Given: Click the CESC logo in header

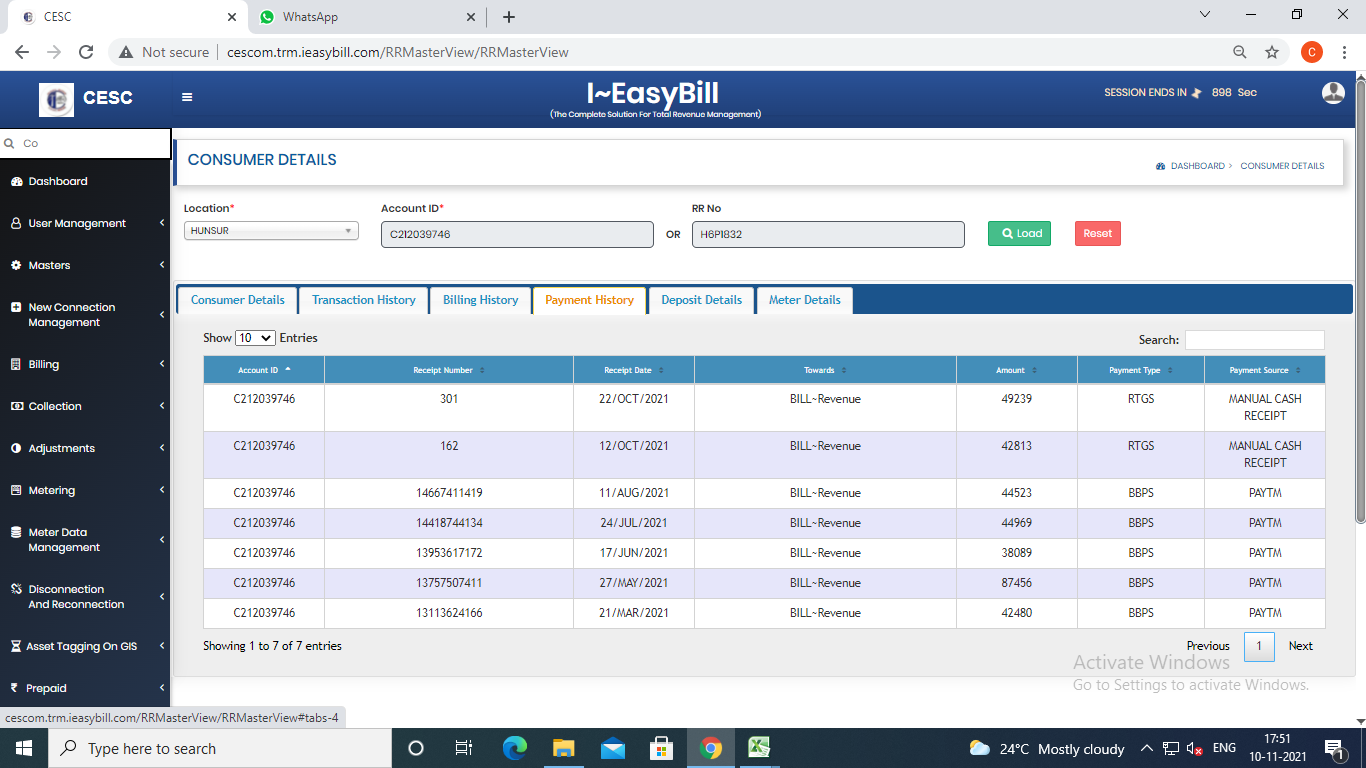Looking at the screenshot, I should click(x=56, y=98).
